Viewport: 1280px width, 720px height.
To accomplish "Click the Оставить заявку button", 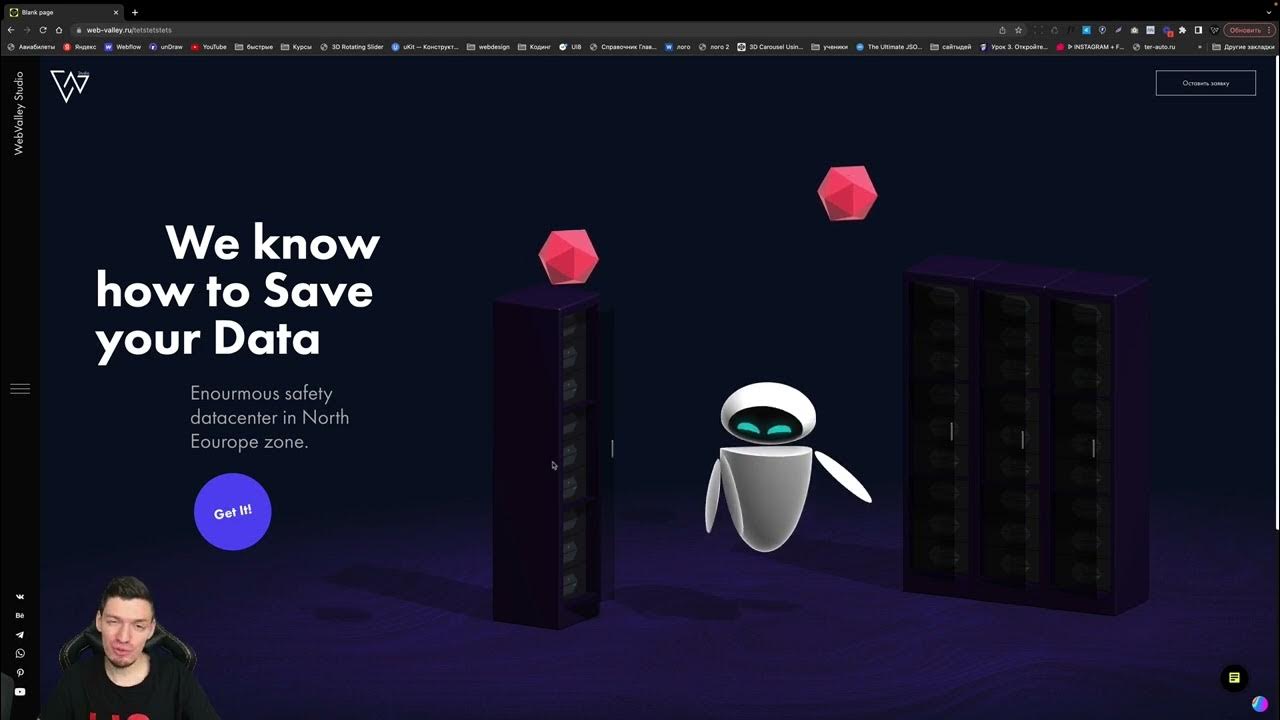I will click(1206, 83).
